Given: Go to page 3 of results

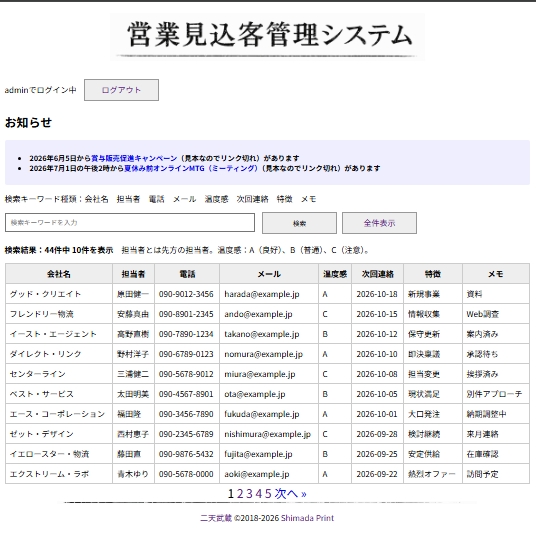Looking at the screenshot, I should coord(249,494).
